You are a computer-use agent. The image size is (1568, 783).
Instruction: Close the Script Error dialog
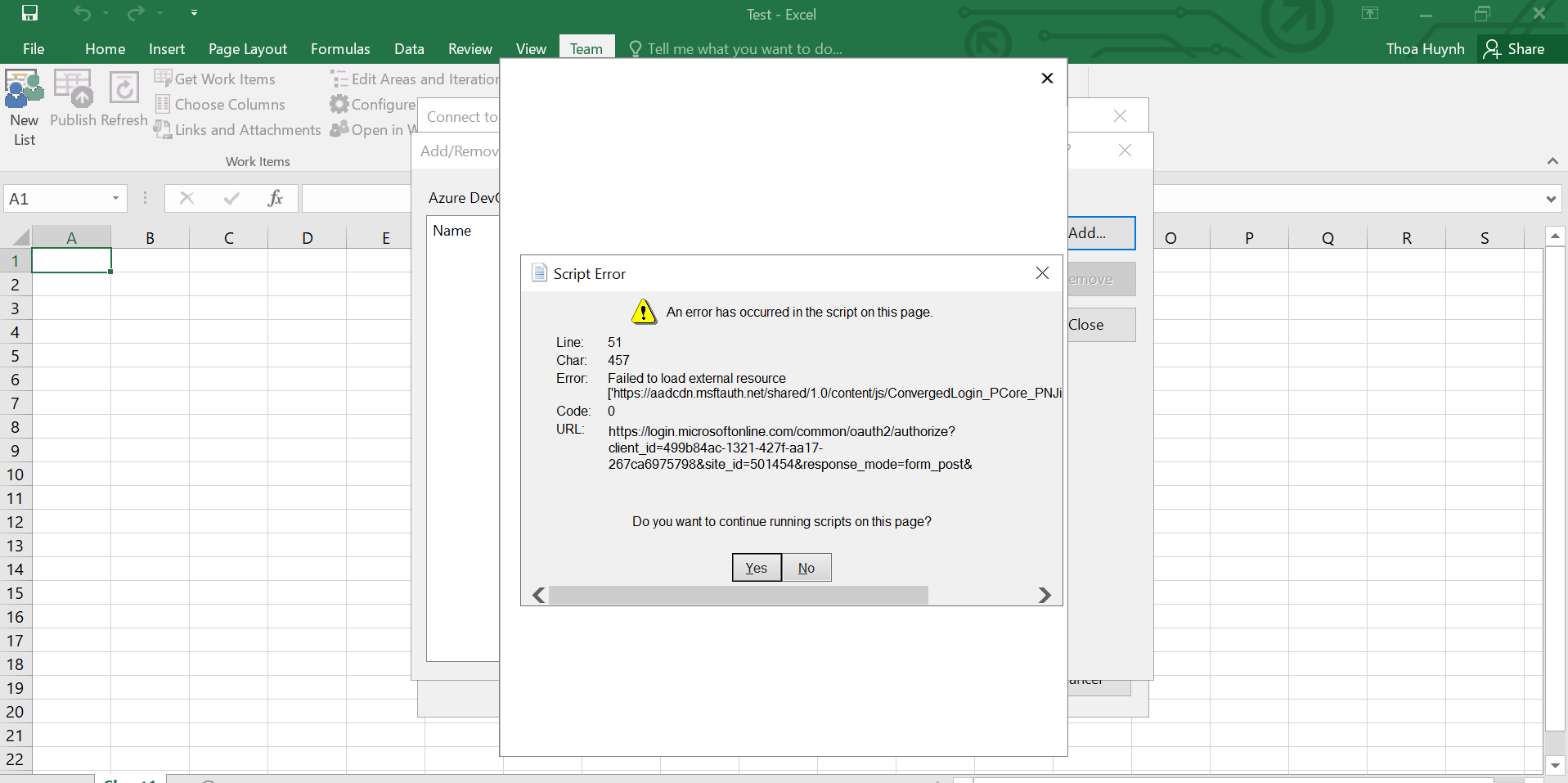[1042, 273]
